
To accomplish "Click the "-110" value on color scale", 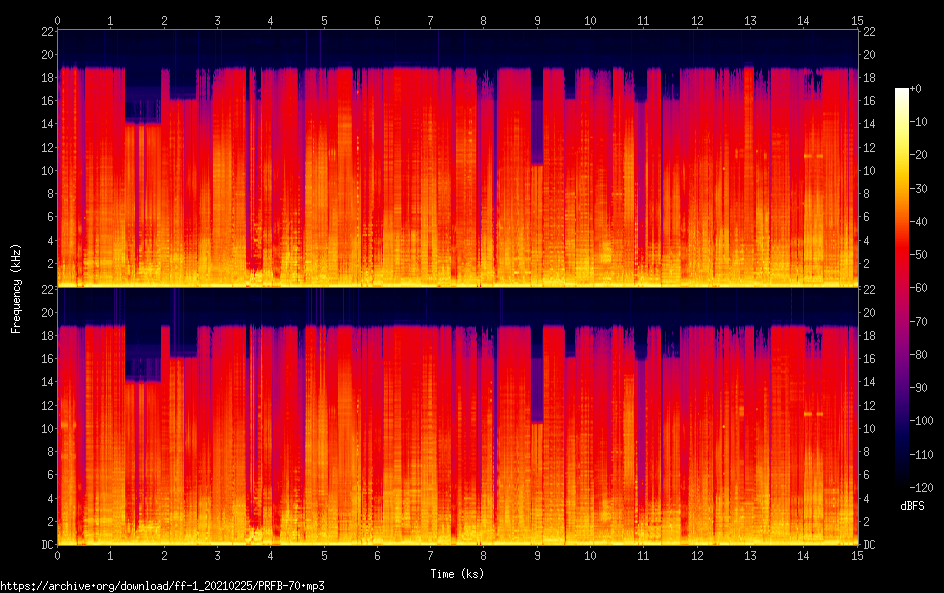I will tap(921, 455).
